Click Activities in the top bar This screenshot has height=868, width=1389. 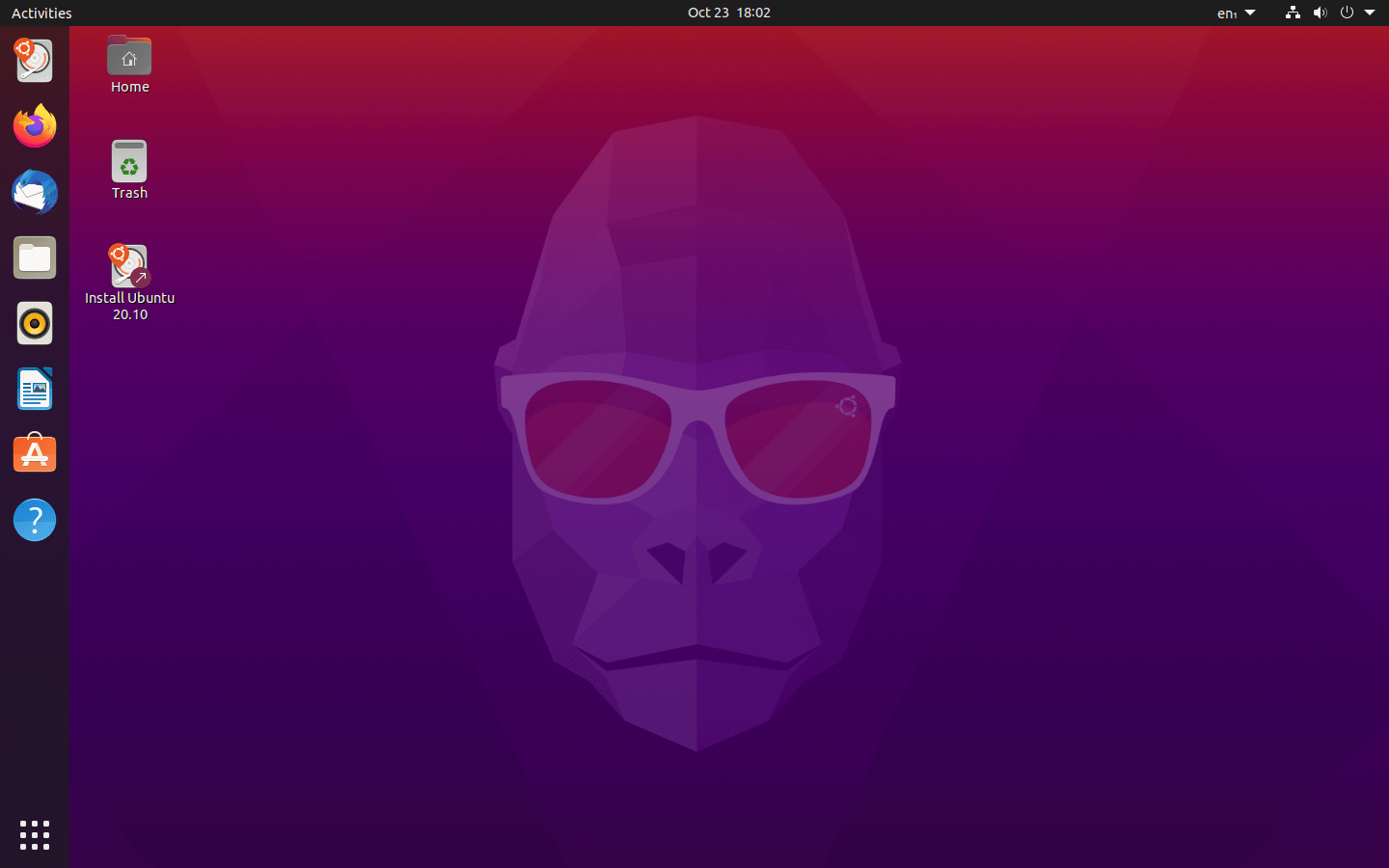point(41,13)
